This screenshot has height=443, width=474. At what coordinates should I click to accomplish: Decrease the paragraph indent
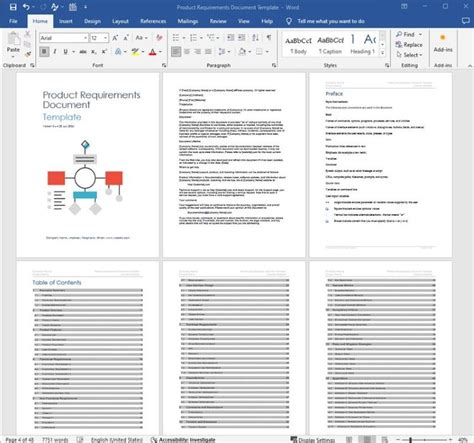coord(230,38)
